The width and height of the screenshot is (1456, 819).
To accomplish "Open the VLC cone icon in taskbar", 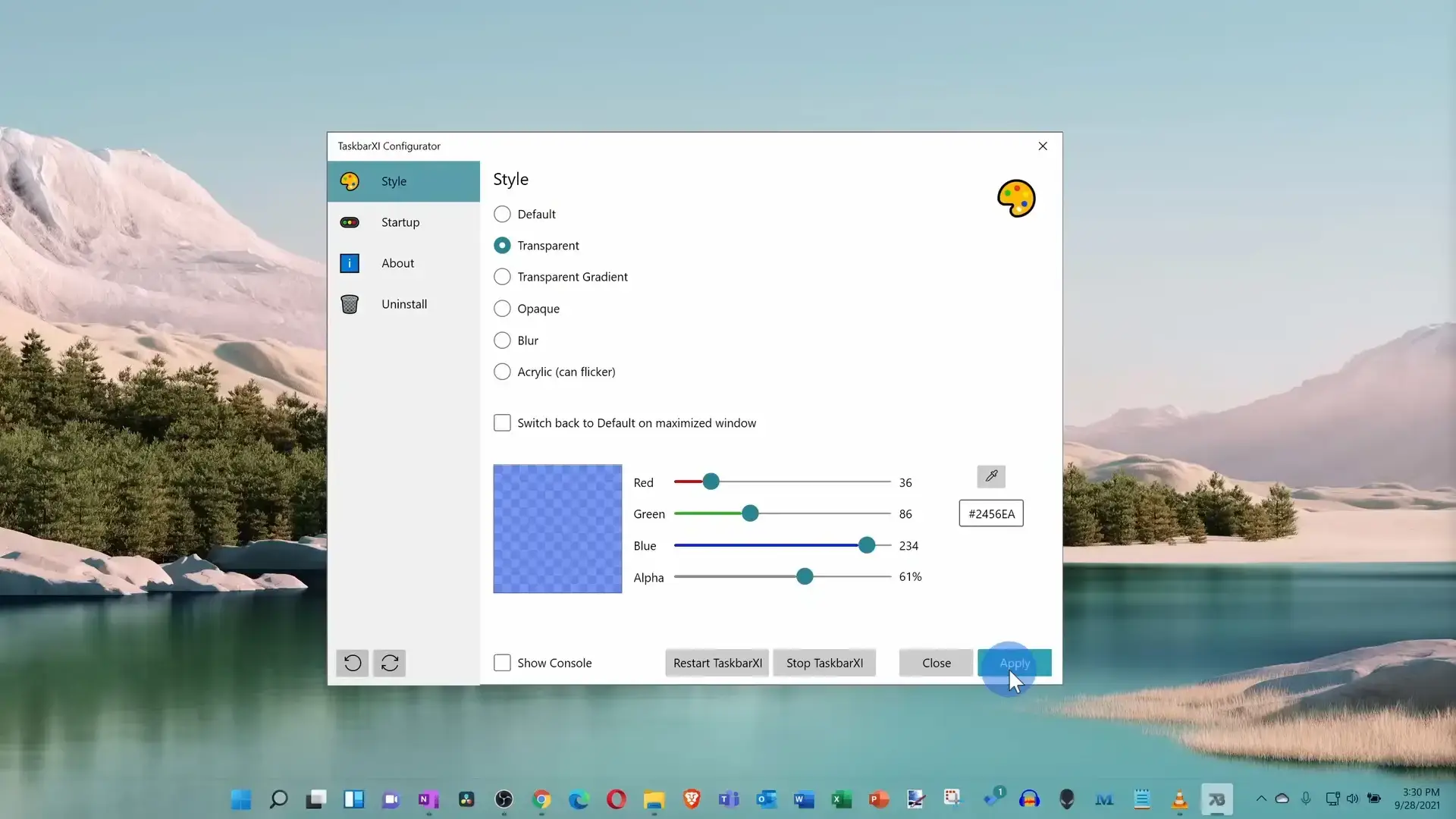I will [x=1179, y=799].
